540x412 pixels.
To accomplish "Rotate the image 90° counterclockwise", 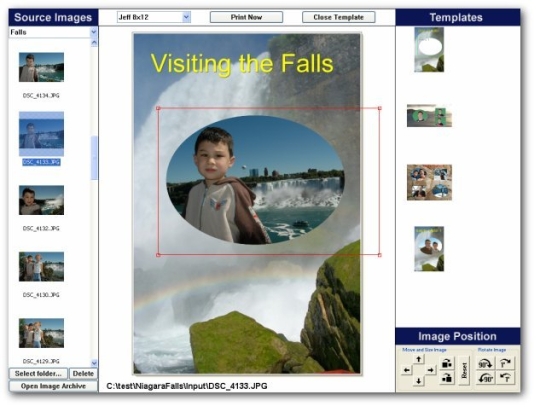I will (x=485, y=378).
